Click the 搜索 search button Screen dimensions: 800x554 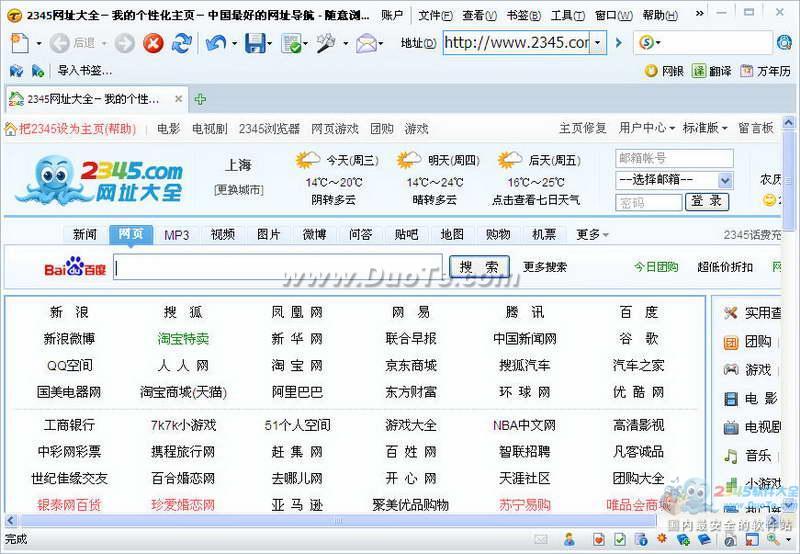coord(479,266)
